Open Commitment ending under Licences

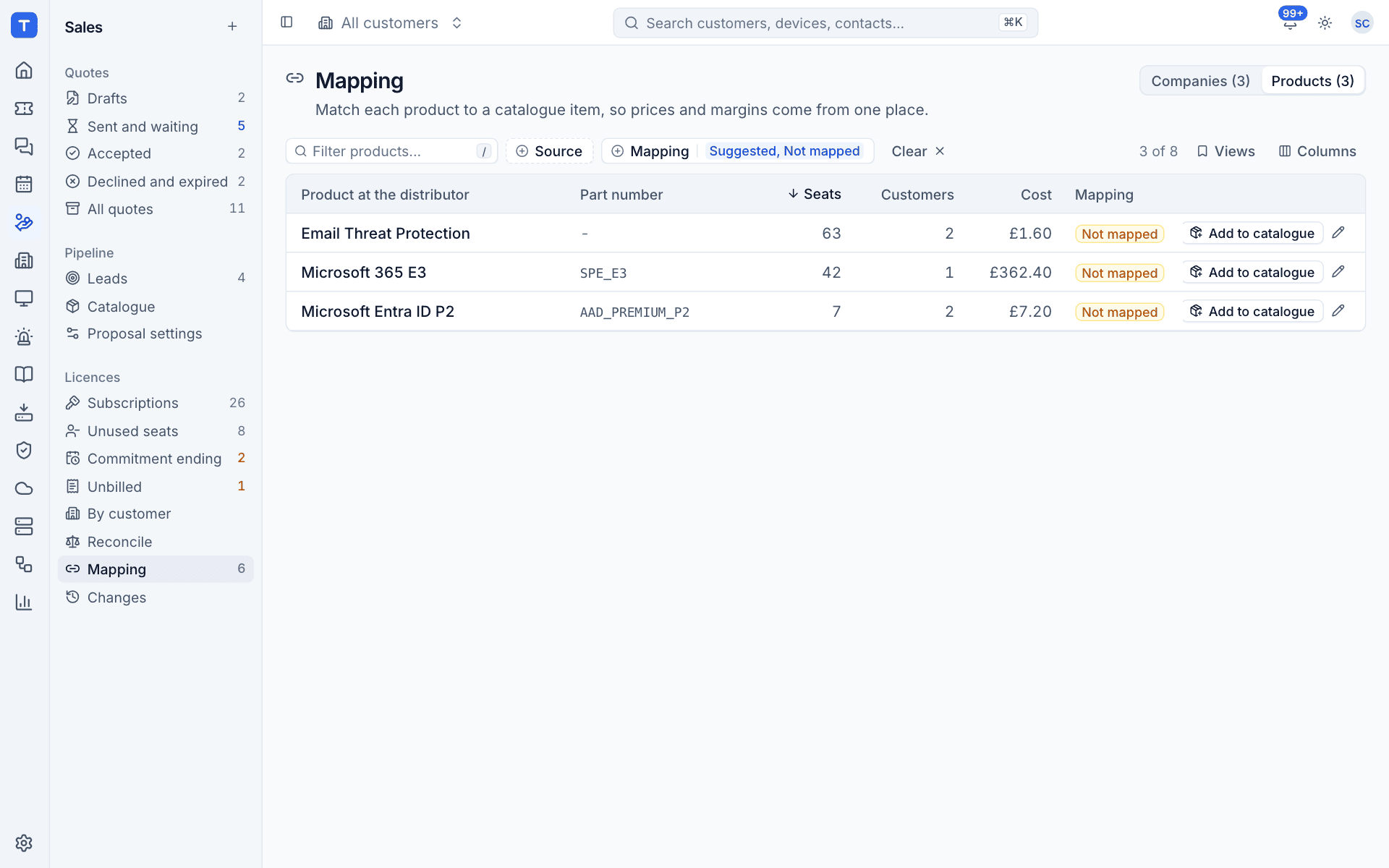(x=156, y=459)
